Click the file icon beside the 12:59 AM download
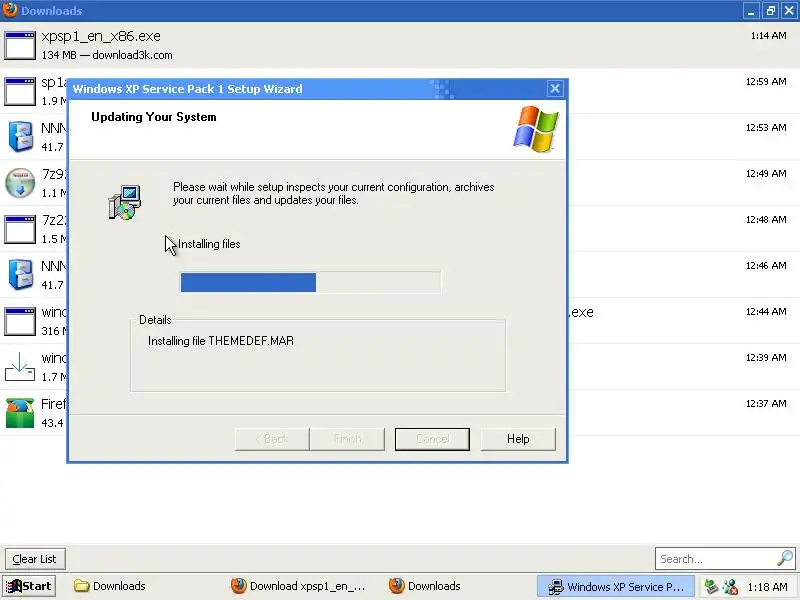The image size is (800, 600). tap(20, 91)
